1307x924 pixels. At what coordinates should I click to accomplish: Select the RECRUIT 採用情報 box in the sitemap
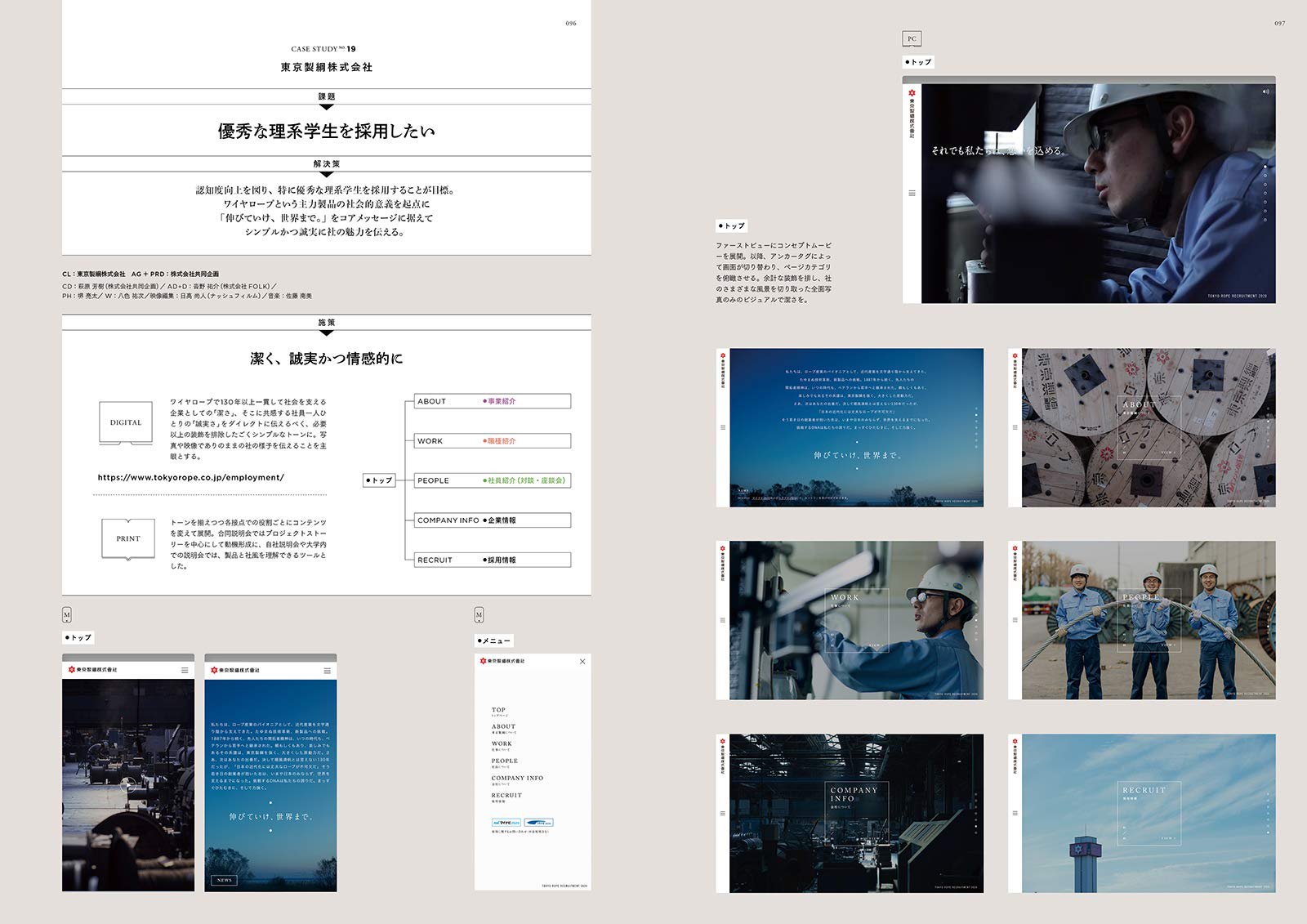[493, 560]
